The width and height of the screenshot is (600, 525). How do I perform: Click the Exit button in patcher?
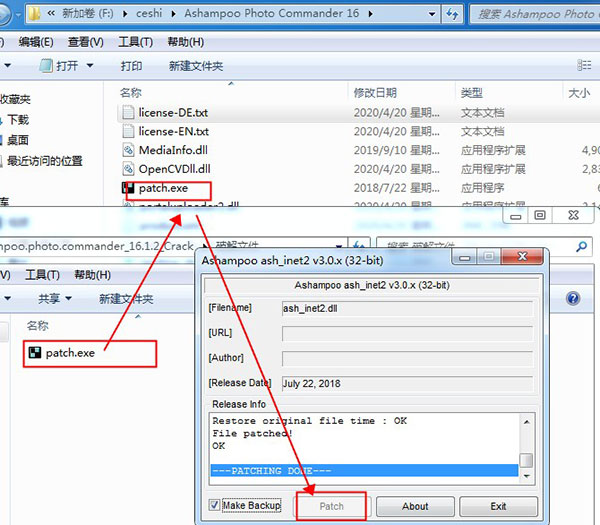498,506
